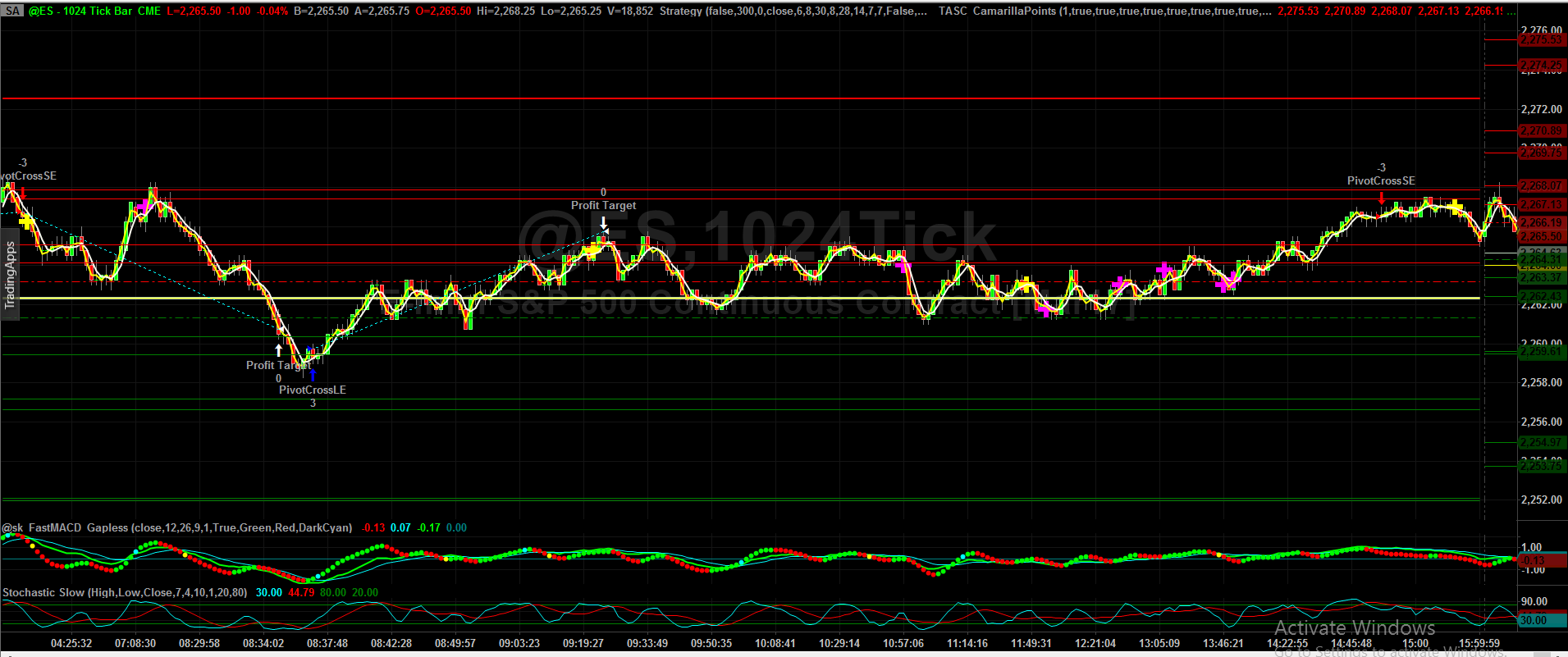Click the 2,256.00 price axis label
The height and width of the screenshot is (657, 1568).
tap(1541, 422)
